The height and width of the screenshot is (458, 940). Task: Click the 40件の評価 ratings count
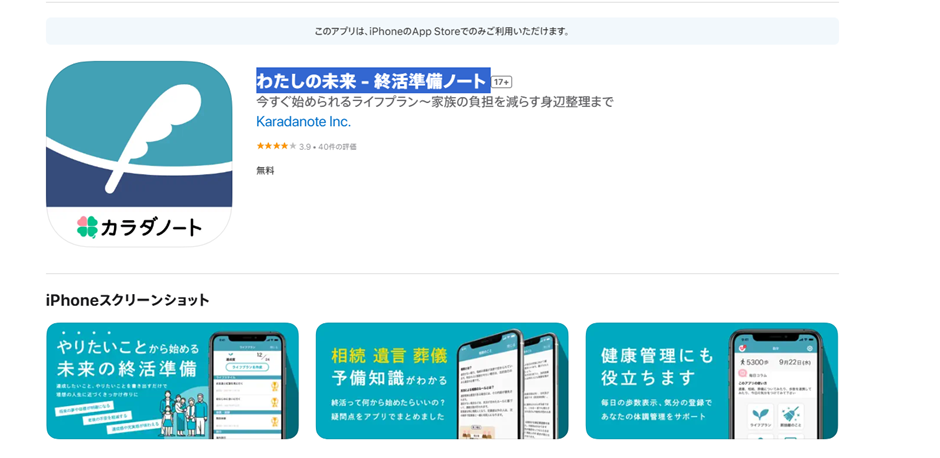point(337,147)
